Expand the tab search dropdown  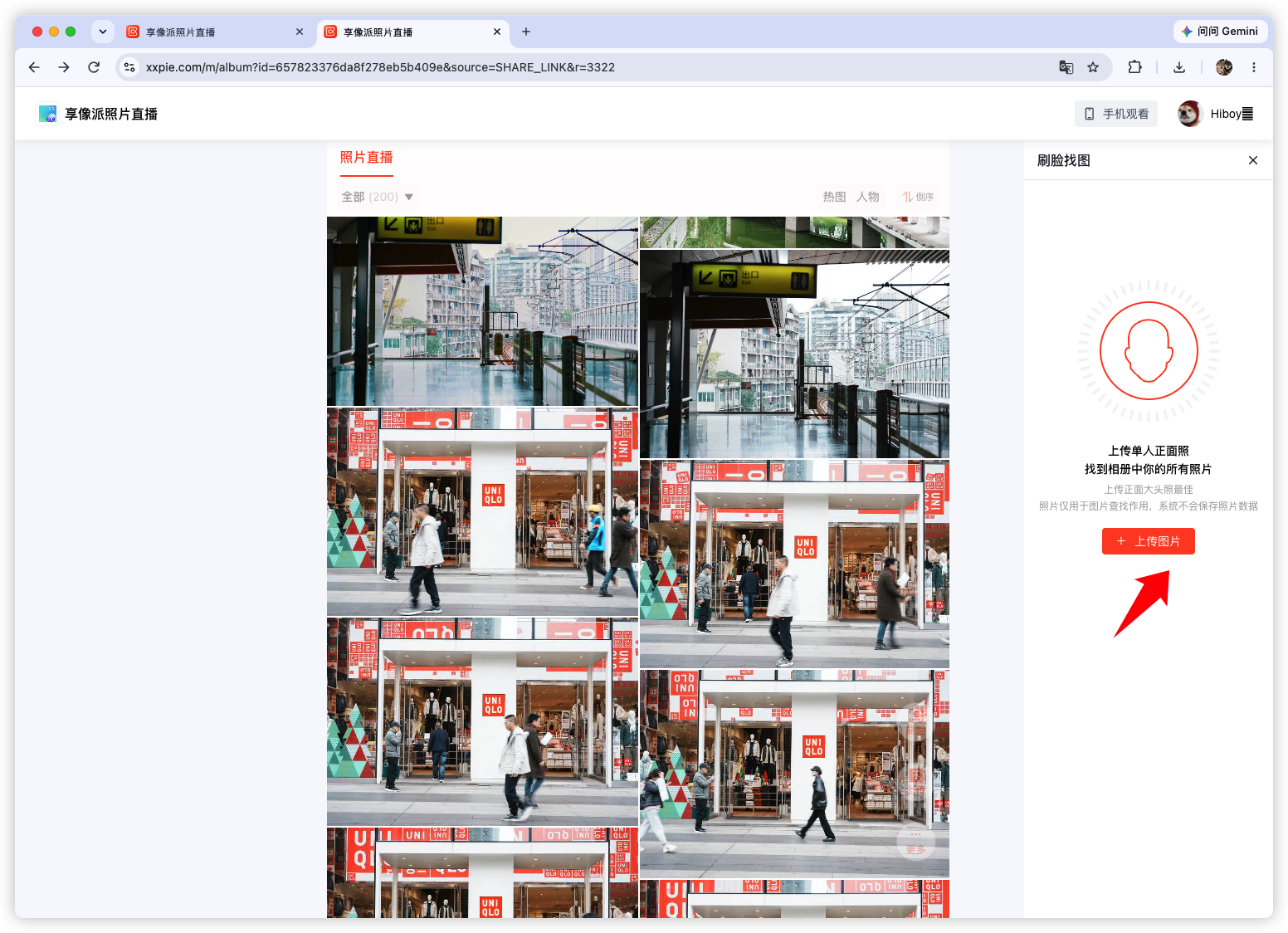pos(103,32)
